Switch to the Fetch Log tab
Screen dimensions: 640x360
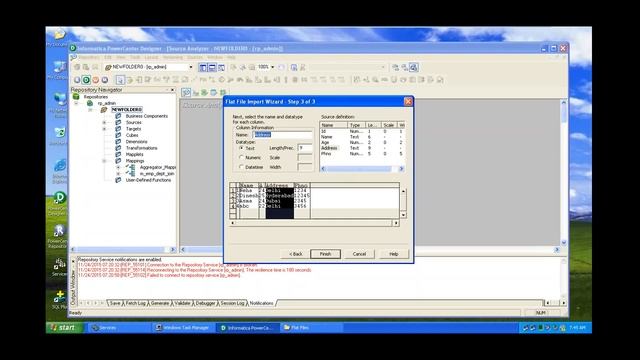[x=136, y=303]
